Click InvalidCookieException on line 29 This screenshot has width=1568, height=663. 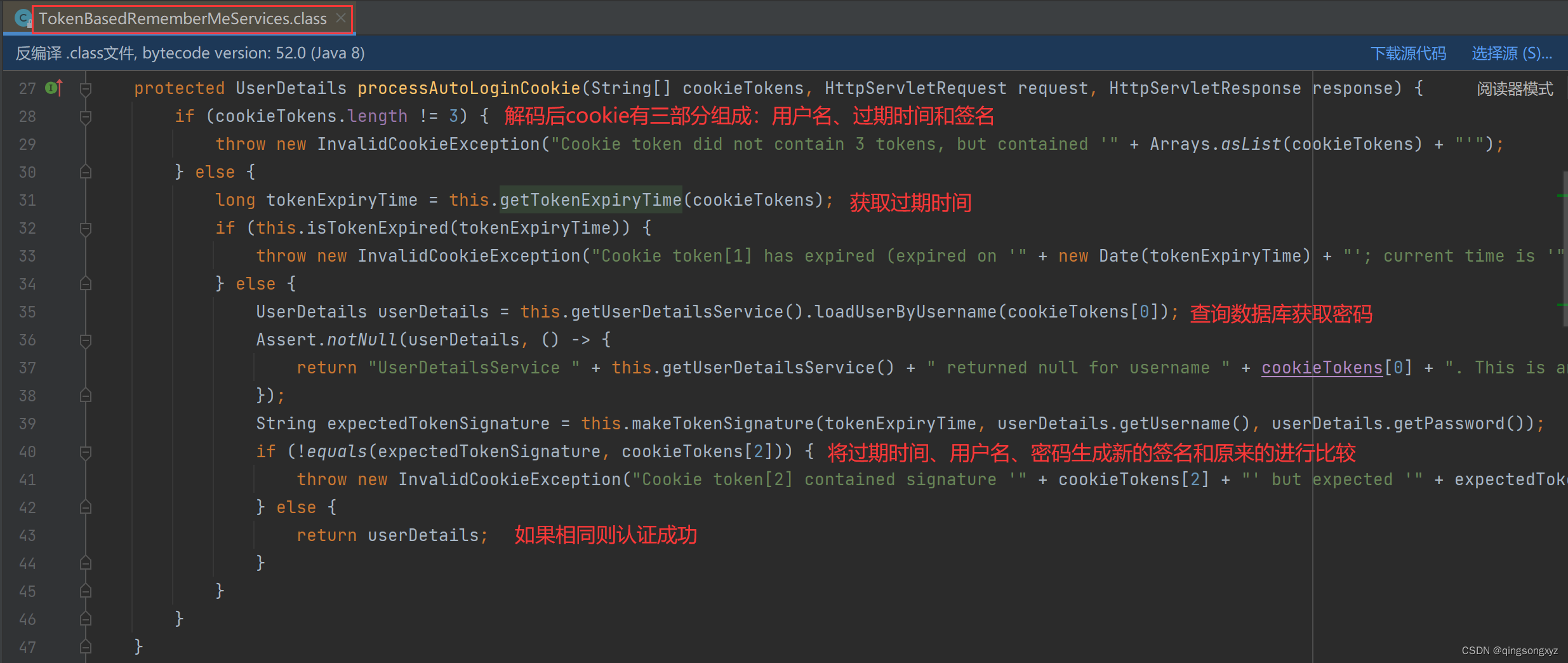[x=429, y=144]
